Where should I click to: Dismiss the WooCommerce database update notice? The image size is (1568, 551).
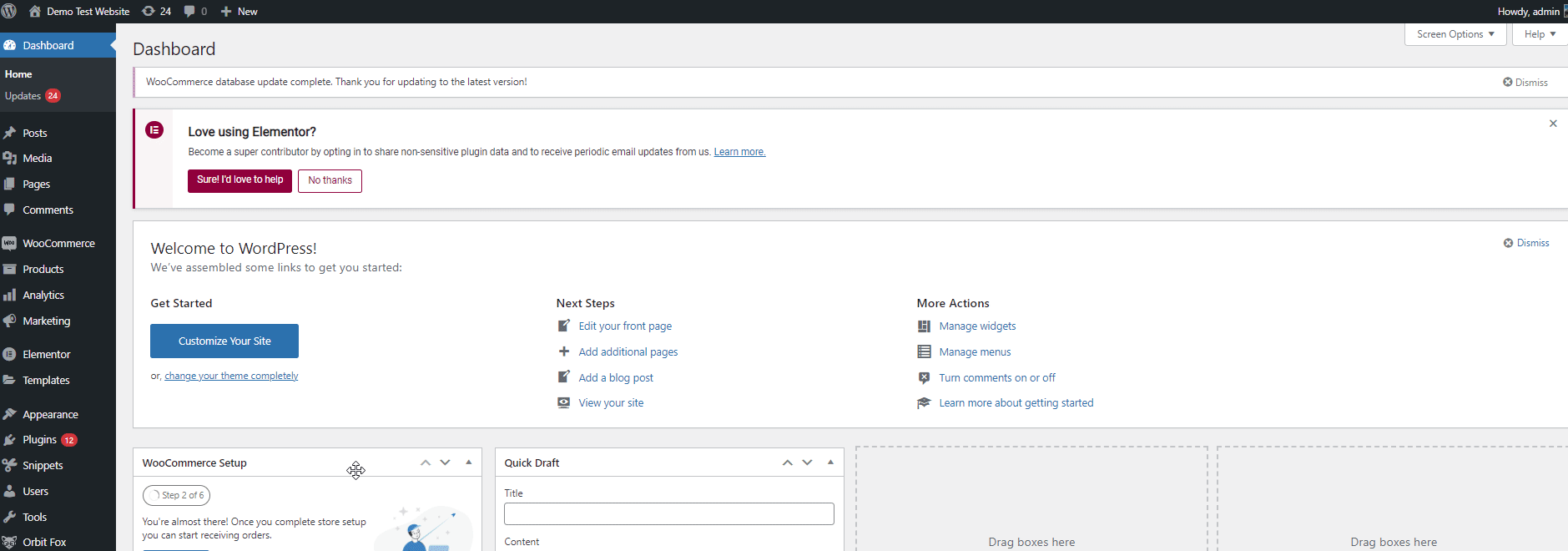(1525, 82)
